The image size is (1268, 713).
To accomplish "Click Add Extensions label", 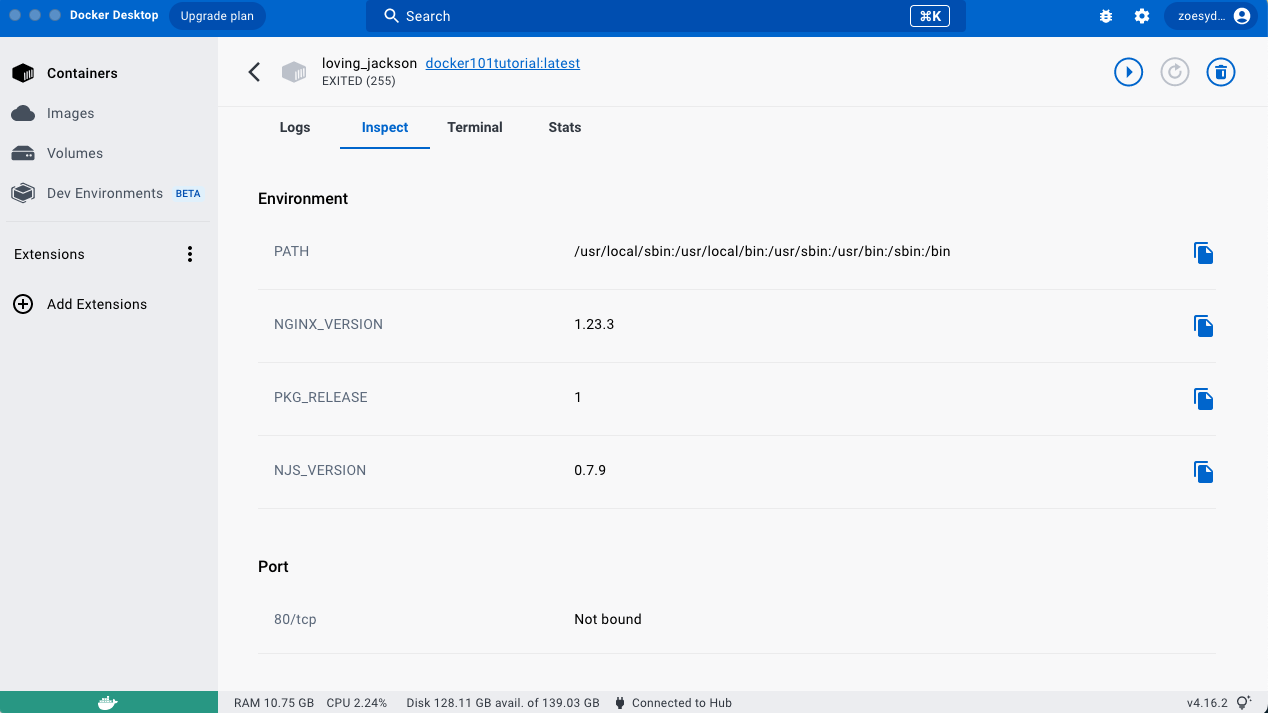I will (97, 304).
